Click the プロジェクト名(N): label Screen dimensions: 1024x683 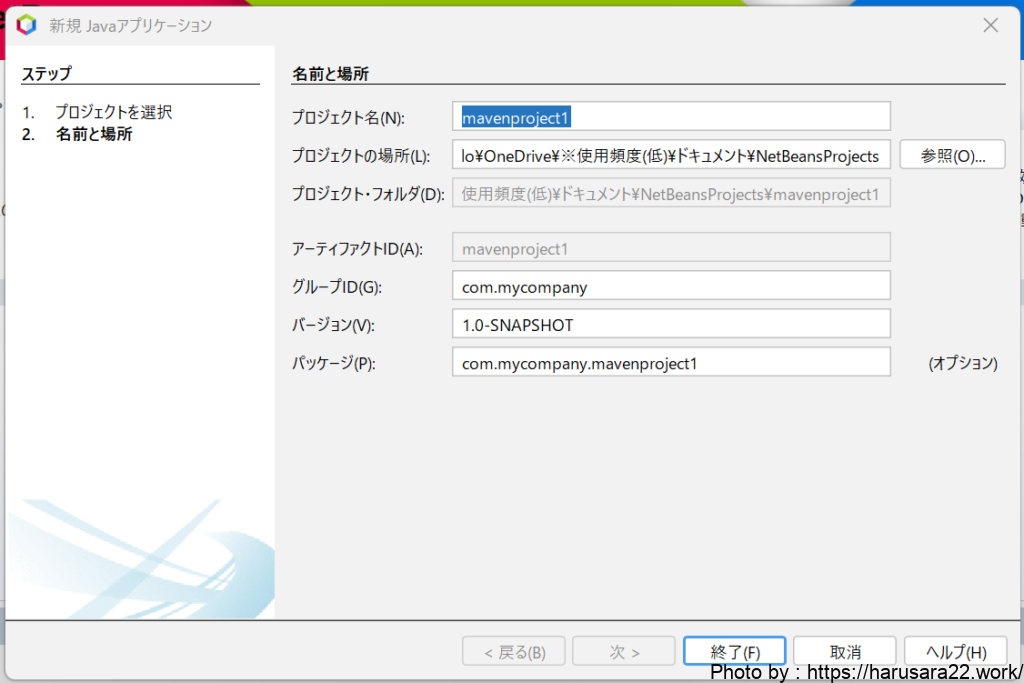click(347, 118)
